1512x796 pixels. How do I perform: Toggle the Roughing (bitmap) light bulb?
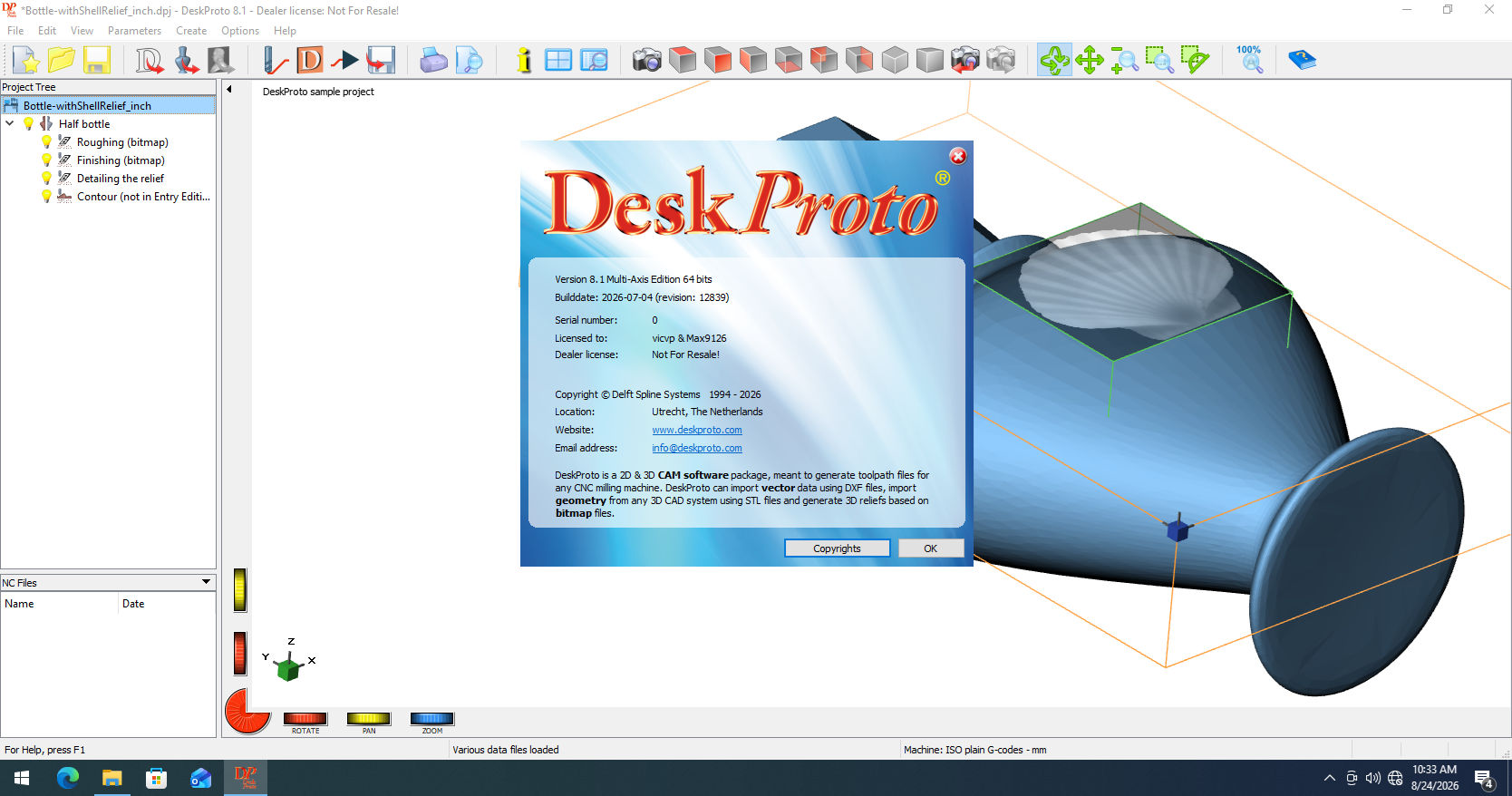click(46, 141)
